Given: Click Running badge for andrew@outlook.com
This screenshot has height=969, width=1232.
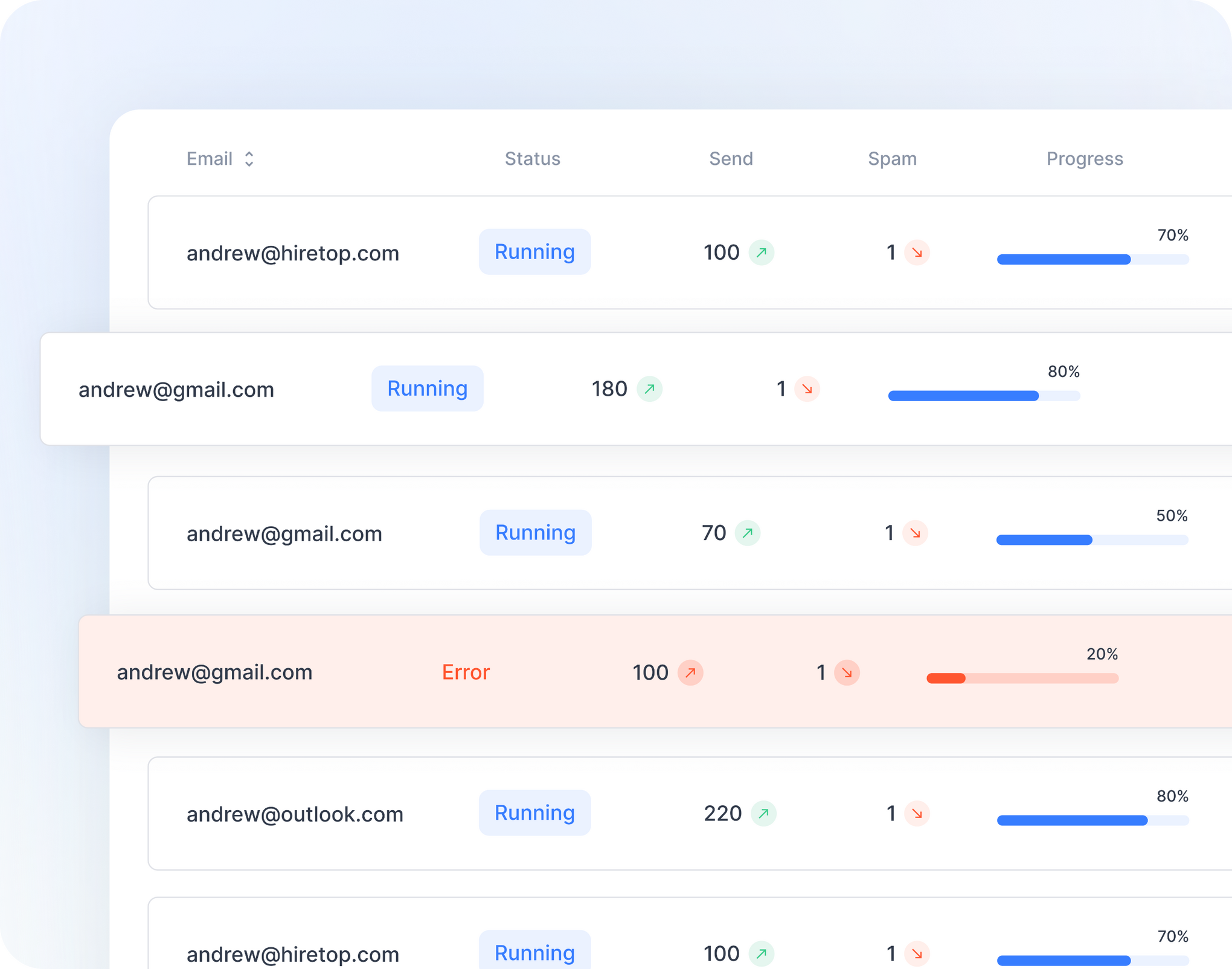Looking at the screenshot, I should [534, 813].
